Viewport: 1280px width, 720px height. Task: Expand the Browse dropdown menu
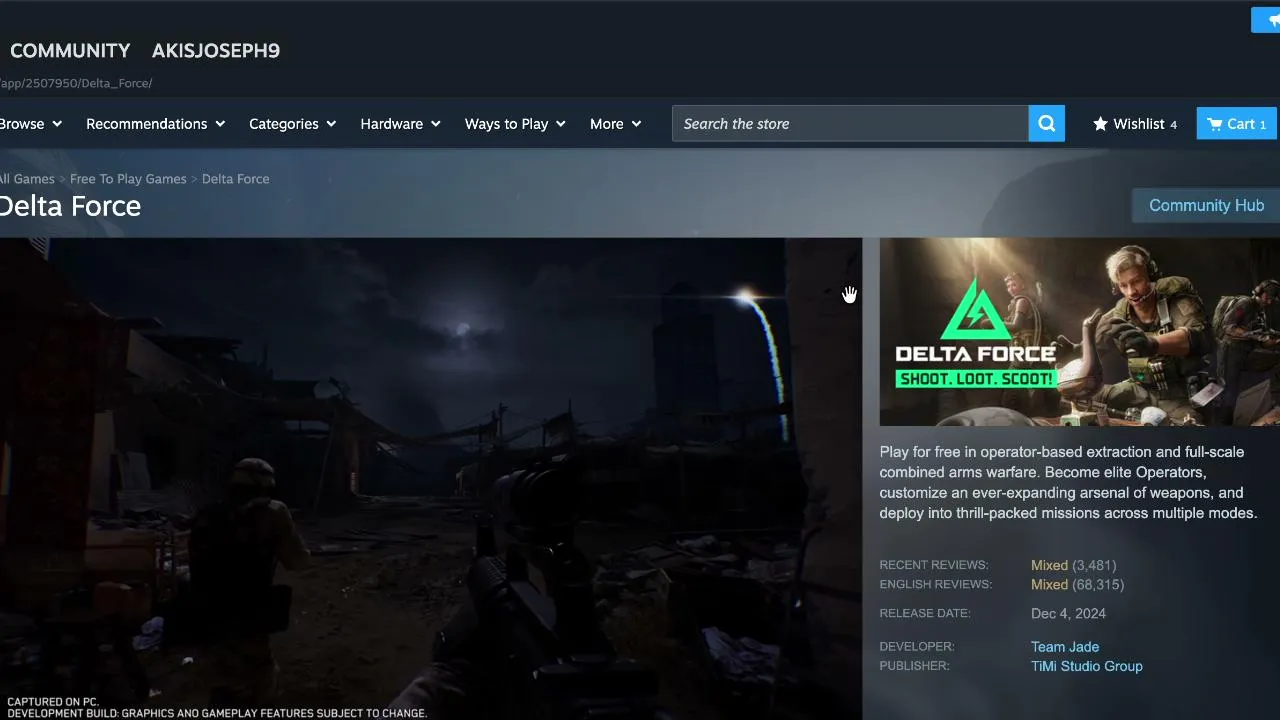pos(31,124)
